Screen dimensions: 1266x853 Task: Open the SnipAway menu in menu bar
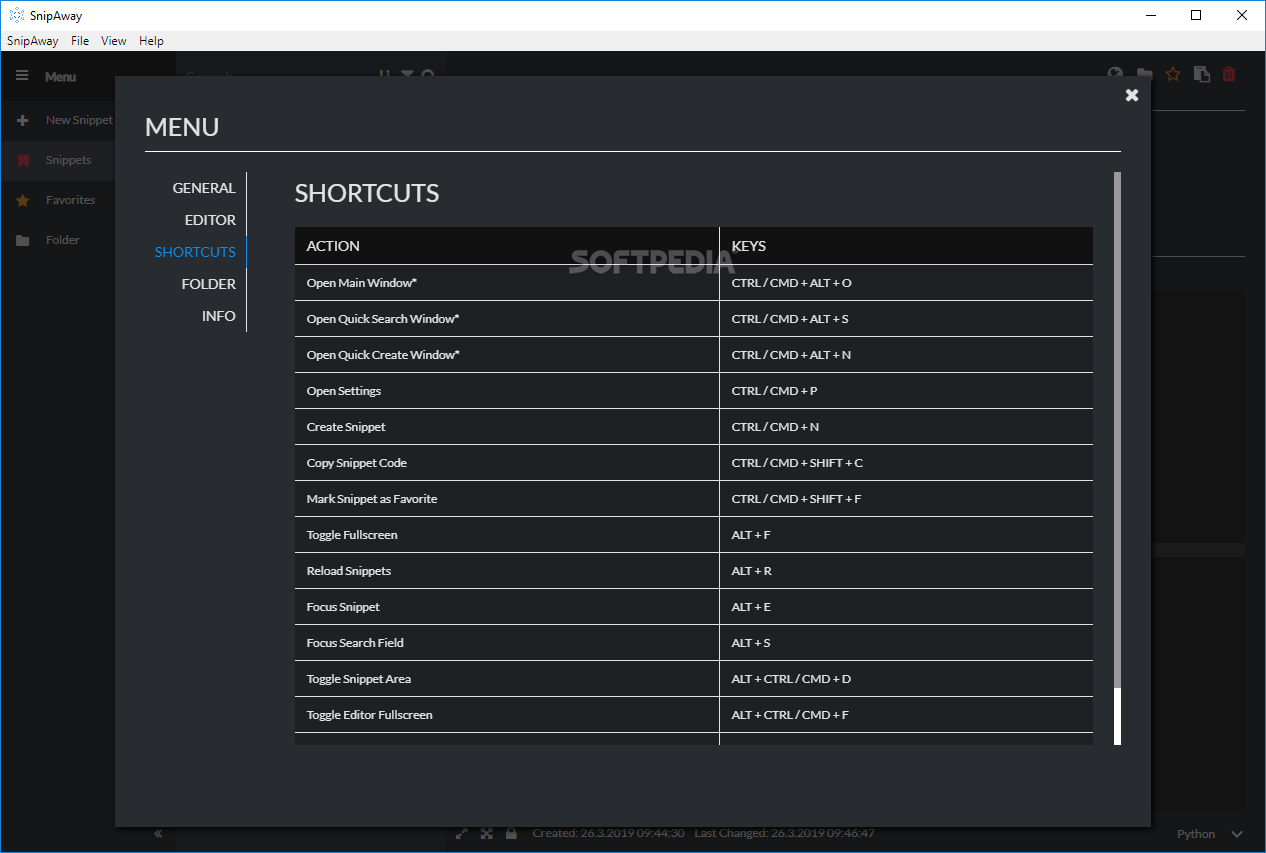click(33, 41)
